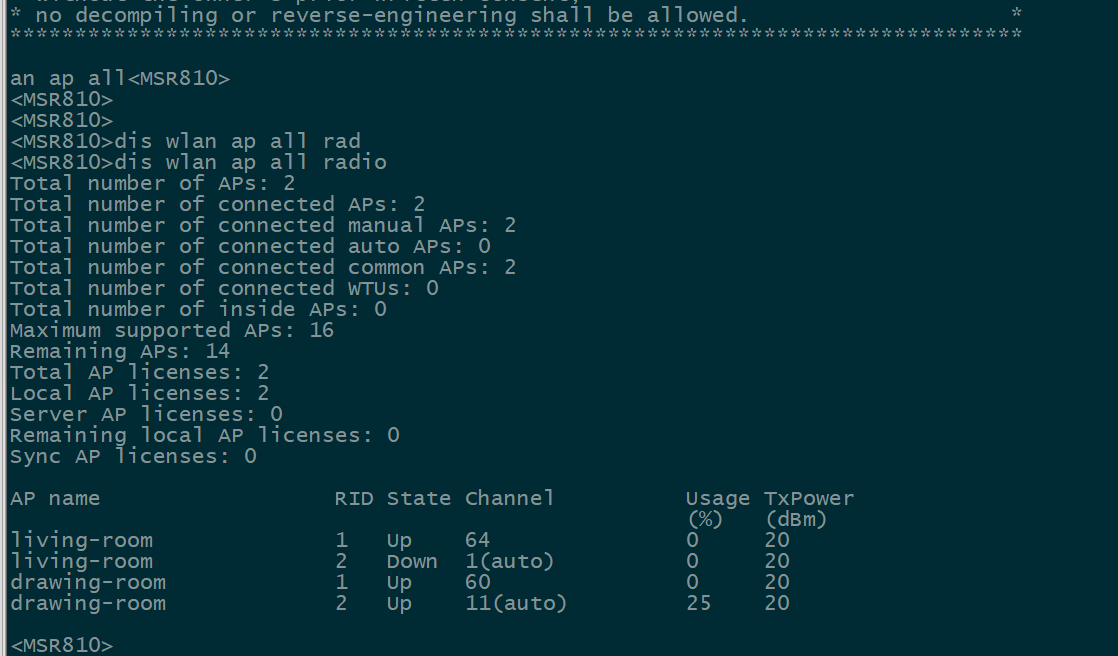The height and width of the screenshot is (656, 1118).
Task: Click the "State" column header
Action: click(x=419, y=498)
